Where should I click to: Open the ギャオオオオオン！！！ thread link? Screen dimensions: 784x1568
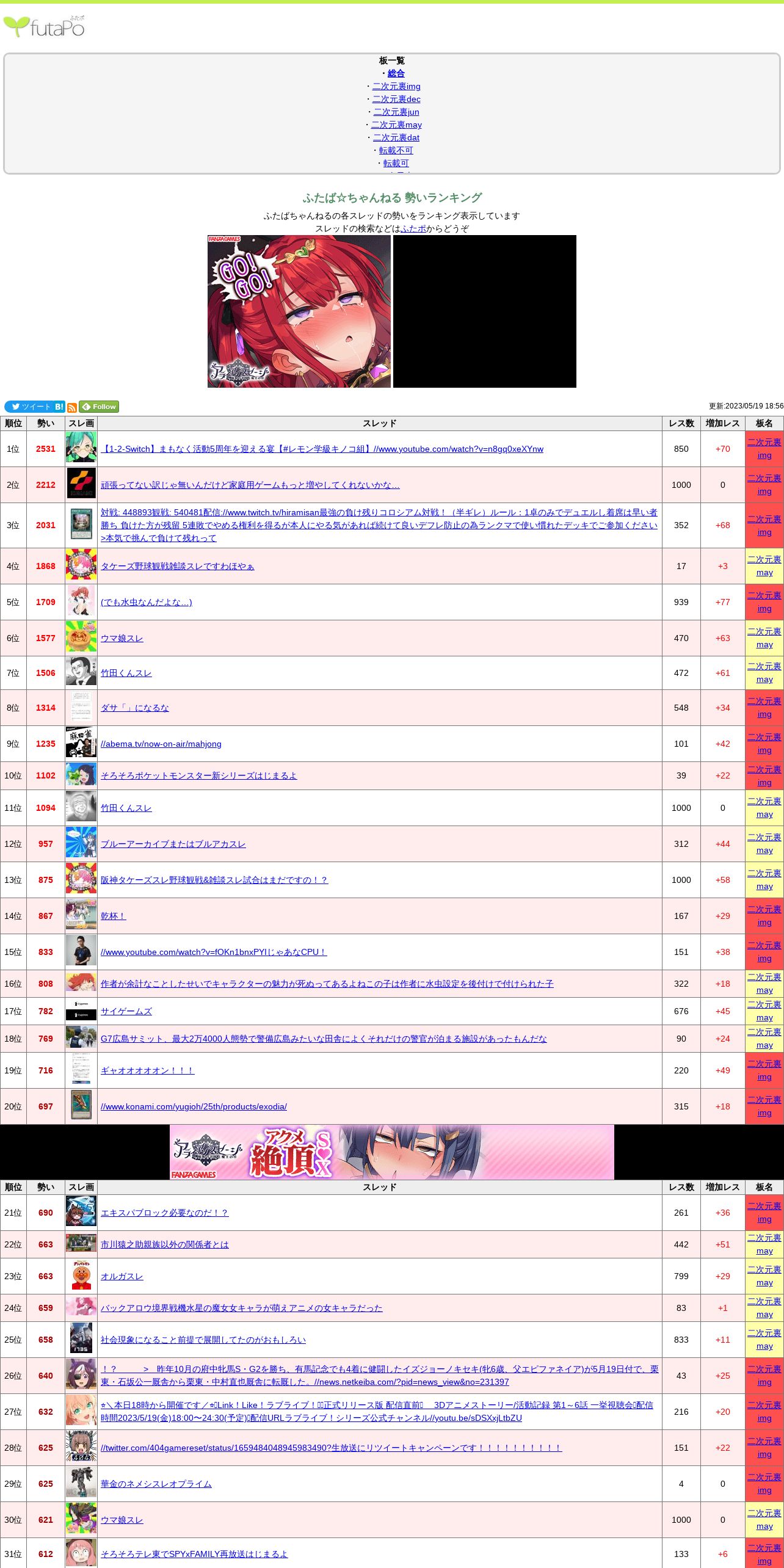[x=148, y=1070]
